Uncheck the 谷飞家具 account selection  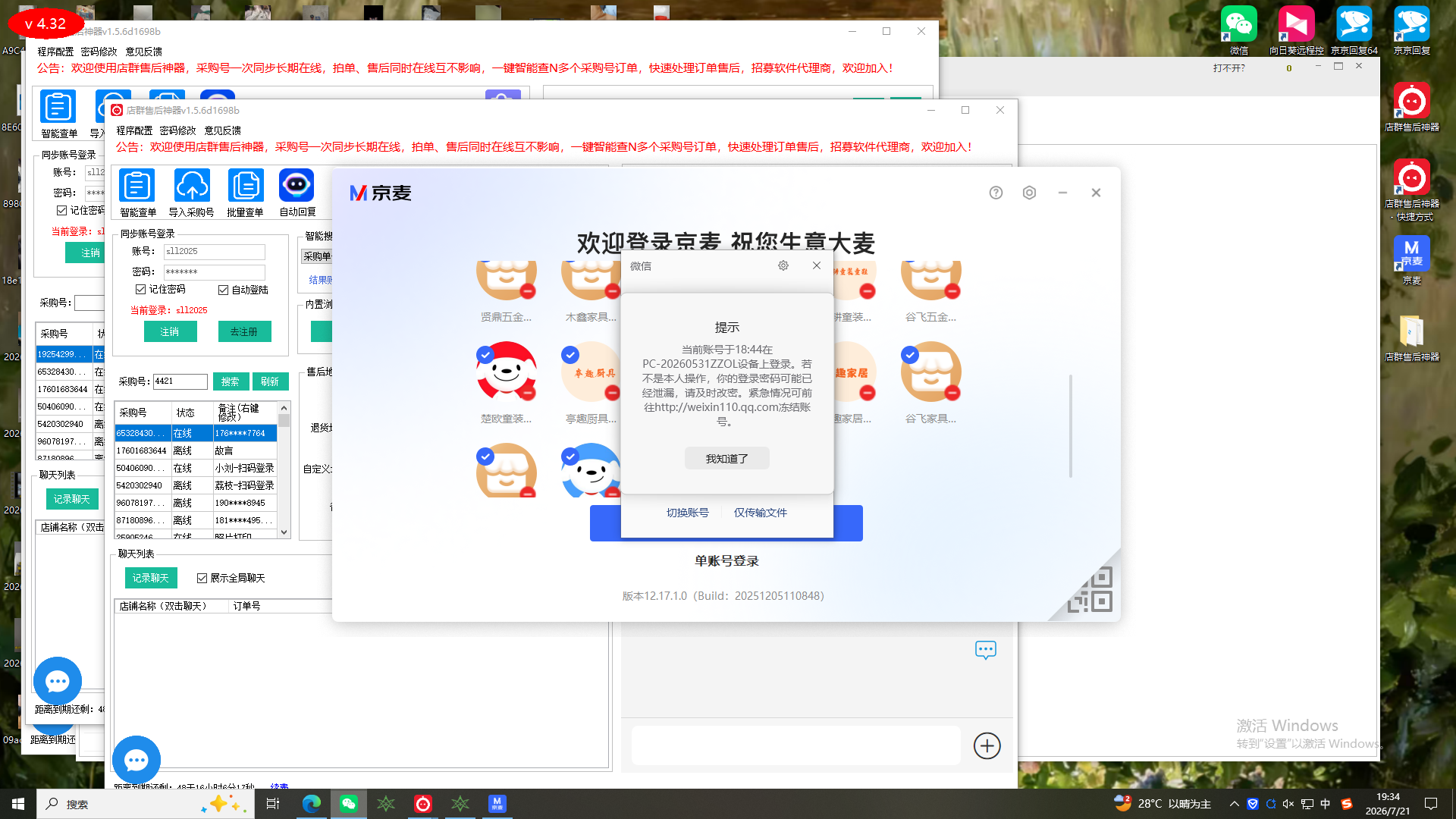click(x=910, y=354)
